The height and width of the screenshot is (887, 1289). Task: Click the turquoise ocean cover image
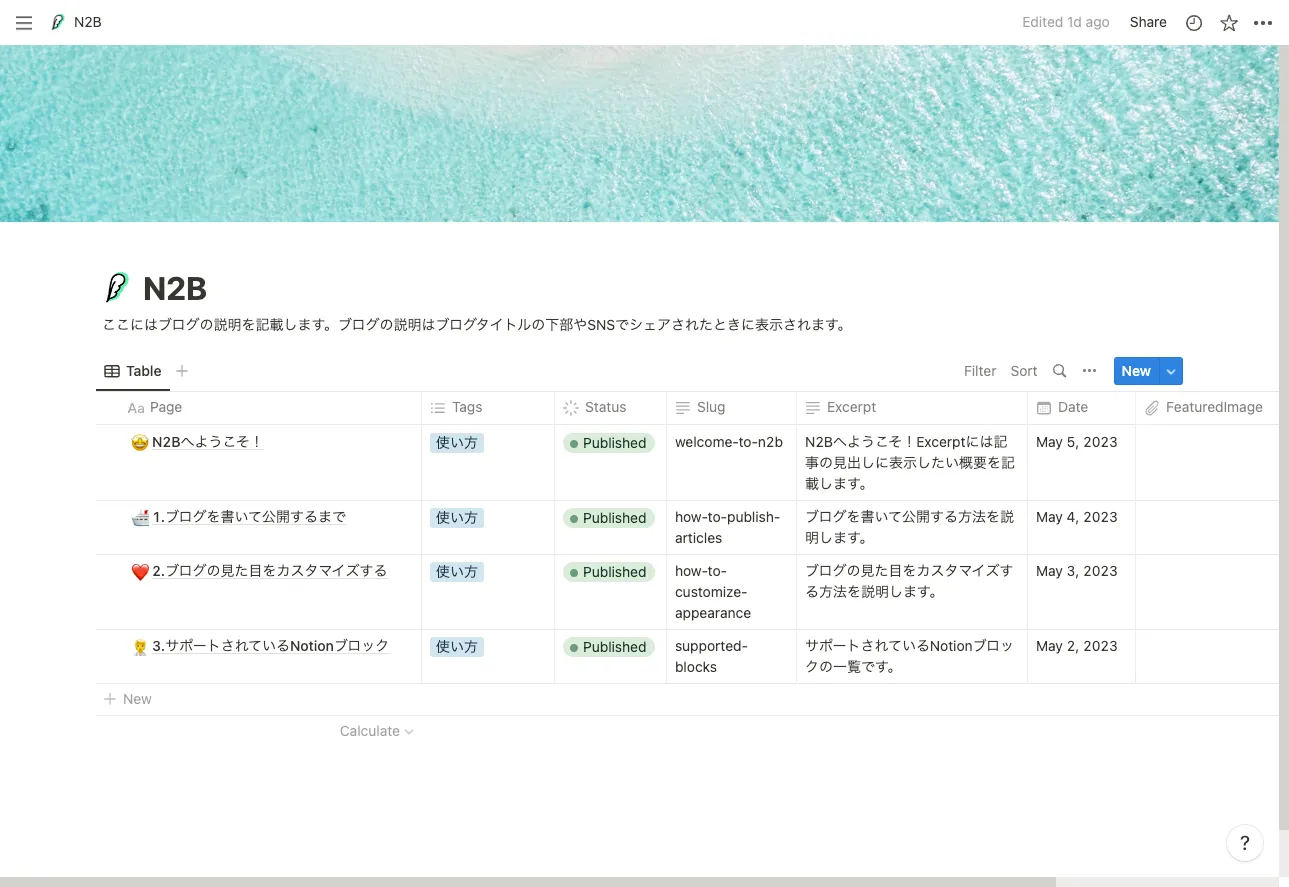(639, 133)
